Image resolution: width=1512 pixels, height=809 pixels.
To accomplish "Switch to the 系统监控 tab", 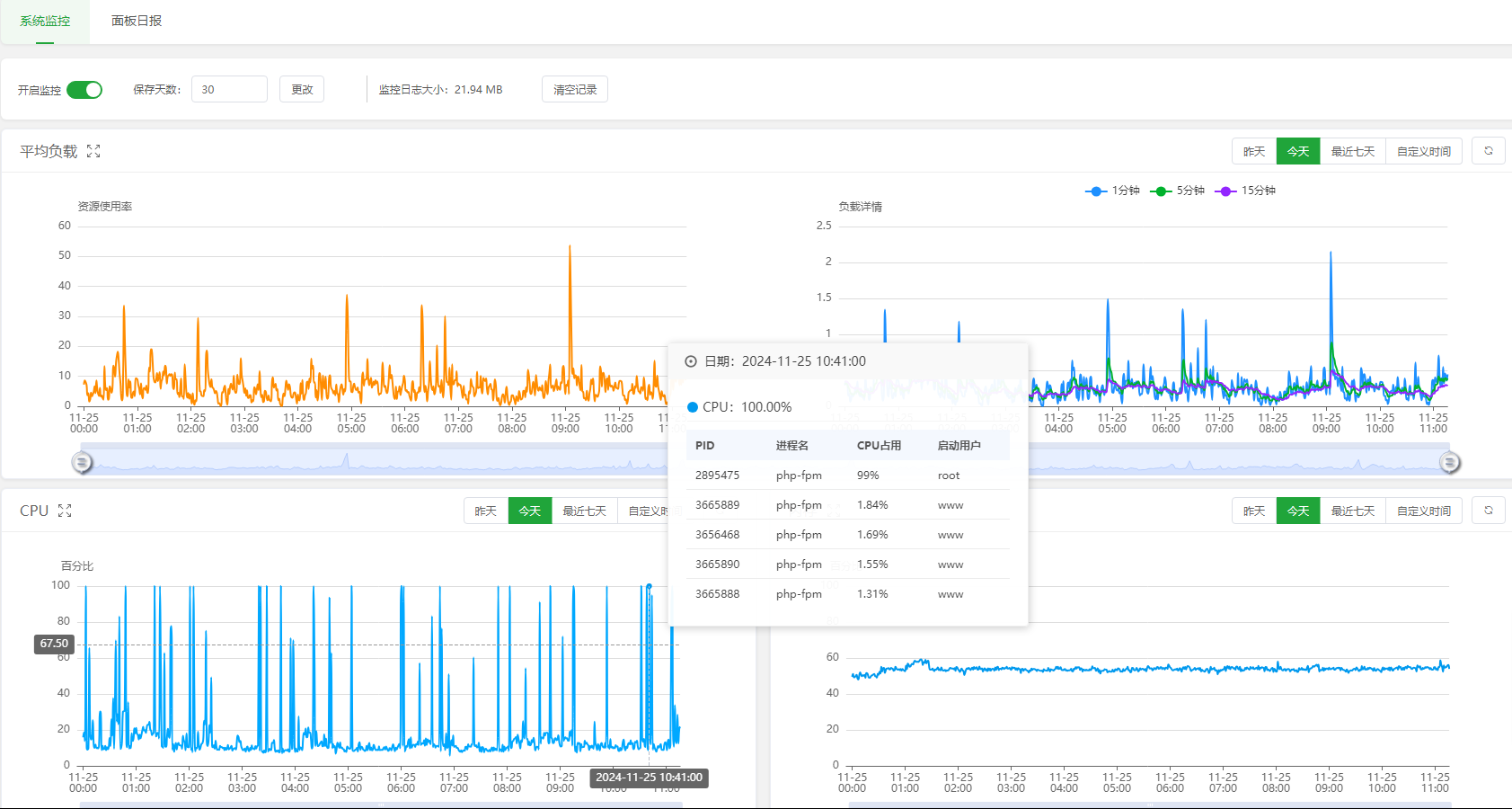I will (45, 21).
